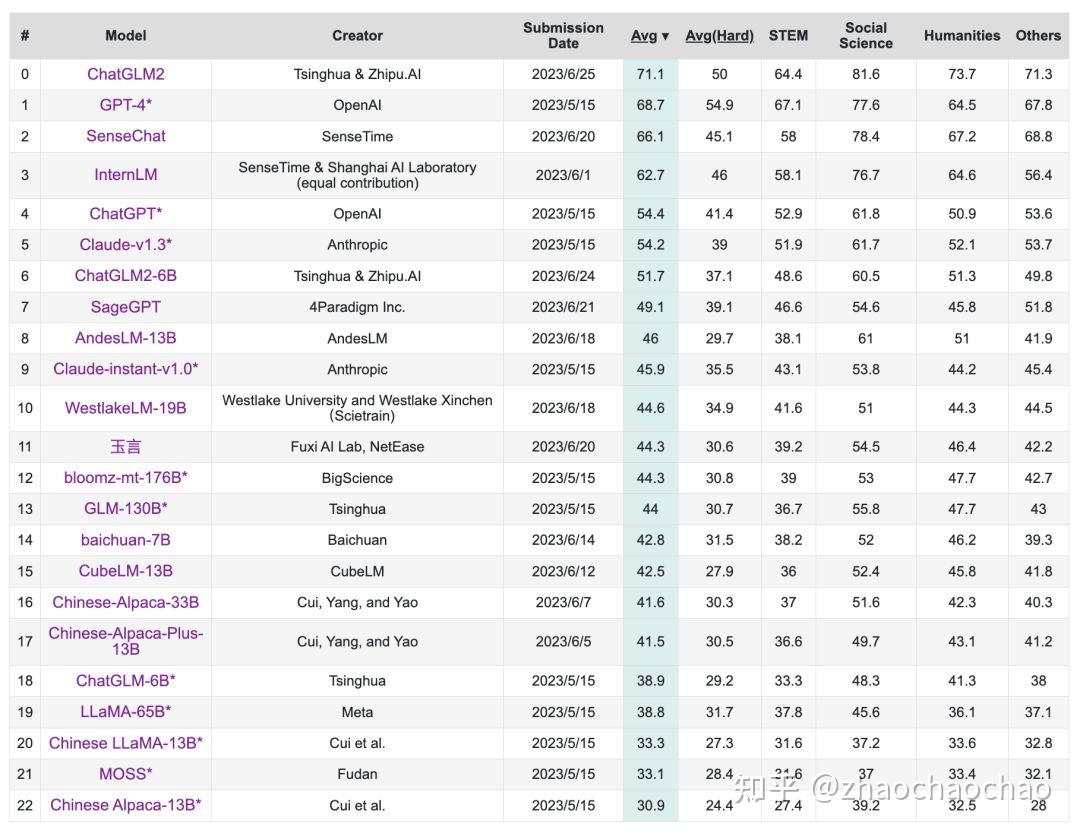Click the Claude-v1.3* model link
Screen dimensions: 1080x833
coord(125,244)
